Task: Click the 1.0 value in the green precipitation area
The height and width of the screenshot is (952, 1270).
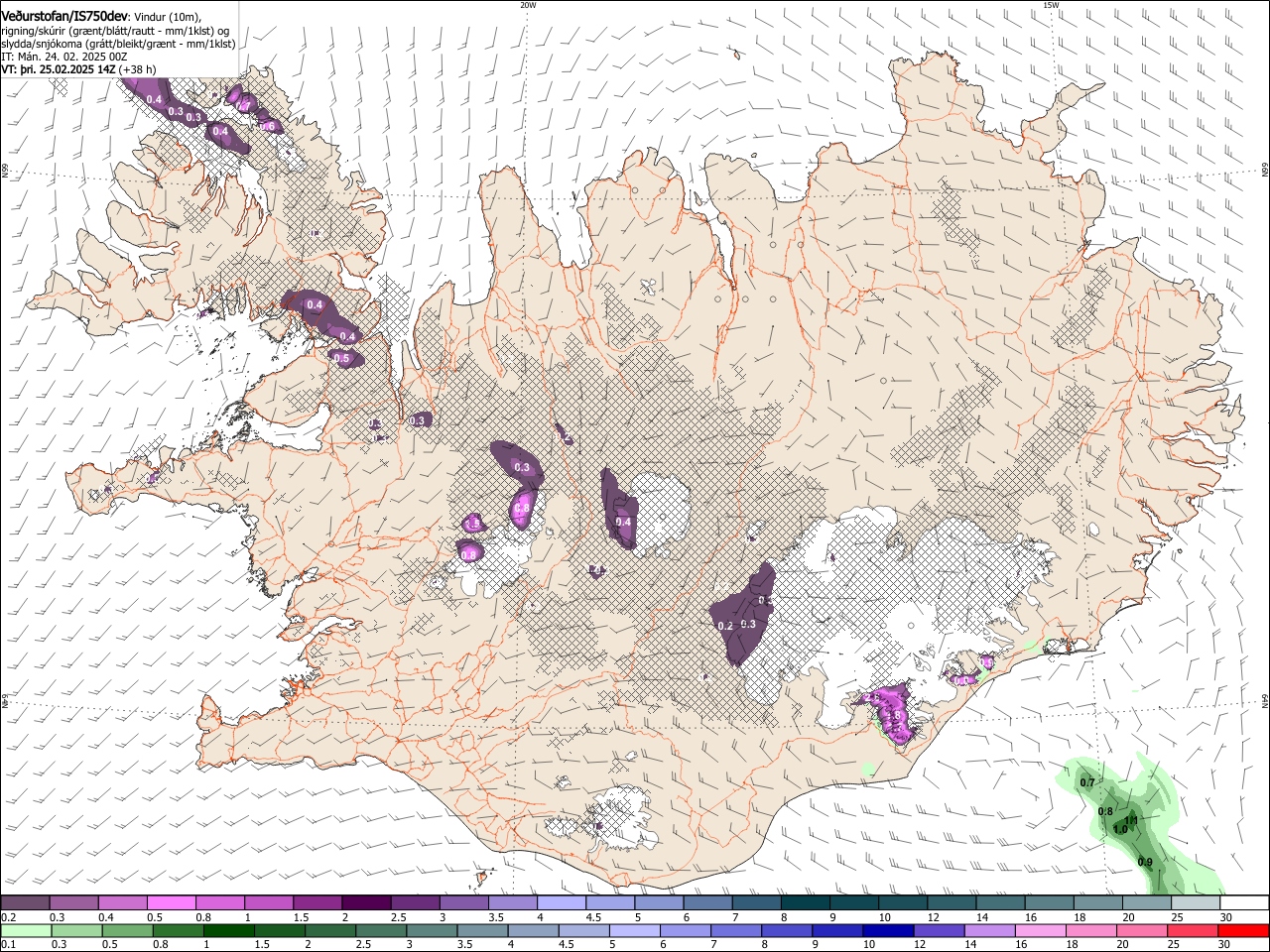Action: coord(1120,829)
